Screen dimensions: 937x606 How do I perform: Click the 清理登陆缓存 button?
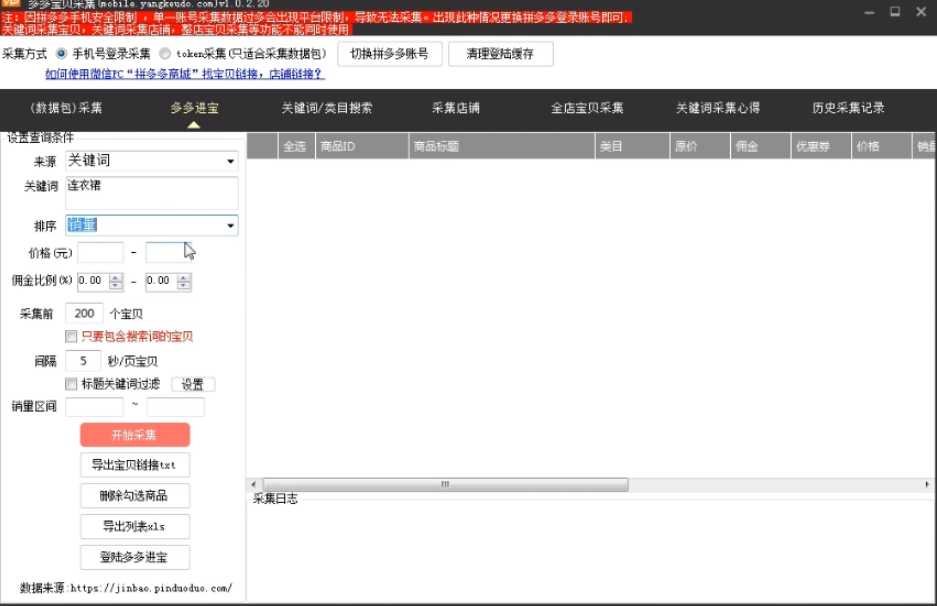500,54
